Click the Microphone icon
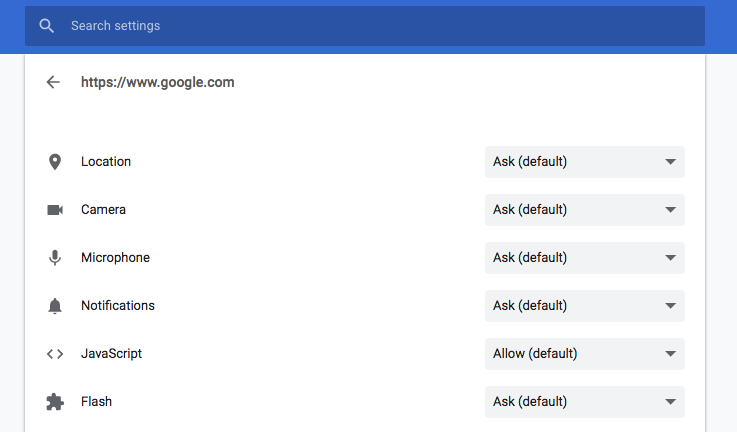 pyautogui.click(x=55, y=258)
